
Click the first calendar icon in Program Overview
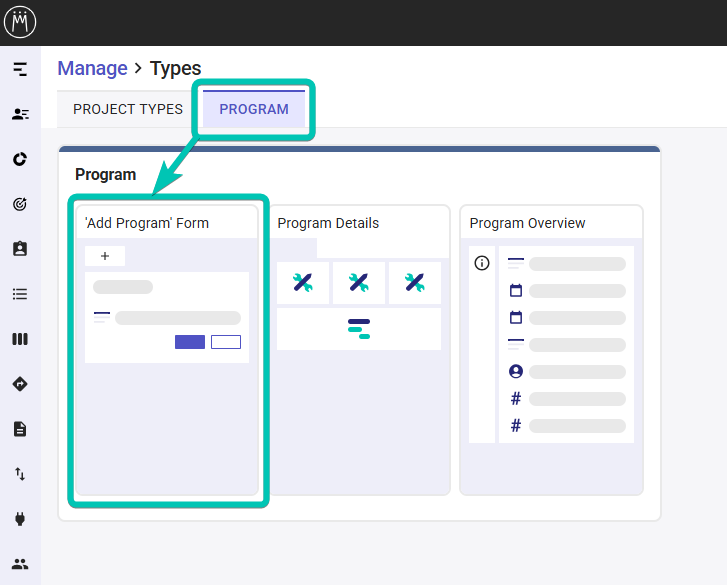click(x=516, y=291)
